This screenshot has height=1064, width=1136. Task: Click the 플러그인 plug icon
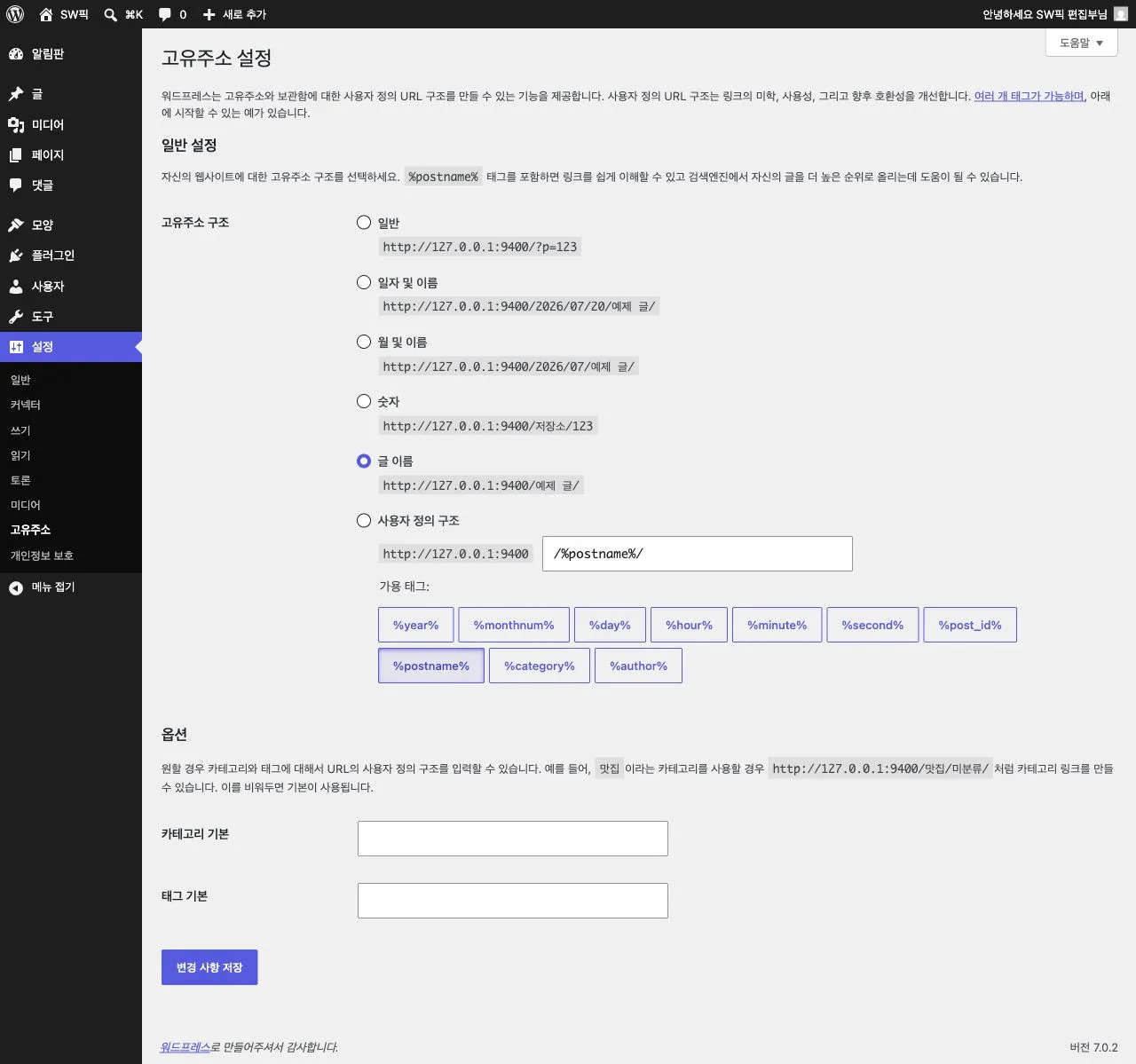pyautogui.click(x=16, y=256)
